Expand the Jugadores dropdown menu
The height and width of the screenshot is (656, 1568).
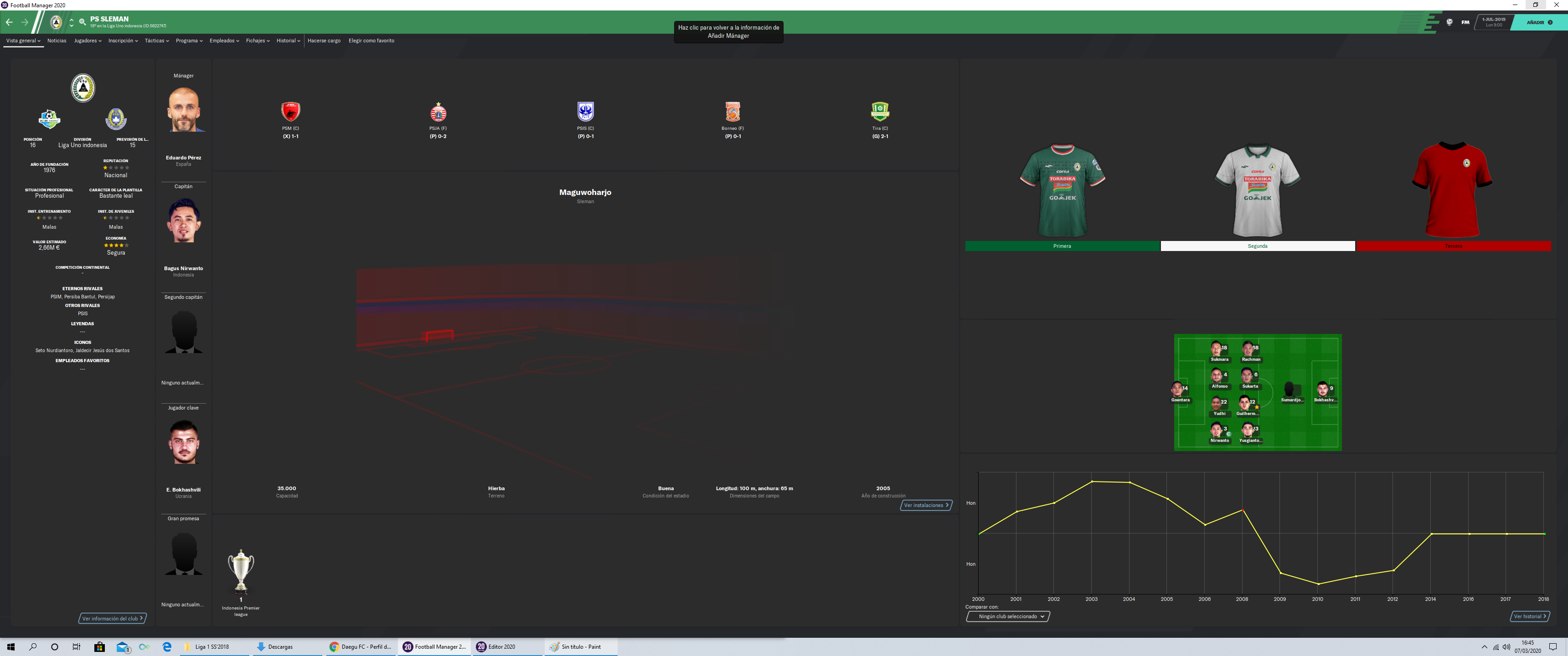click(88, 41)
